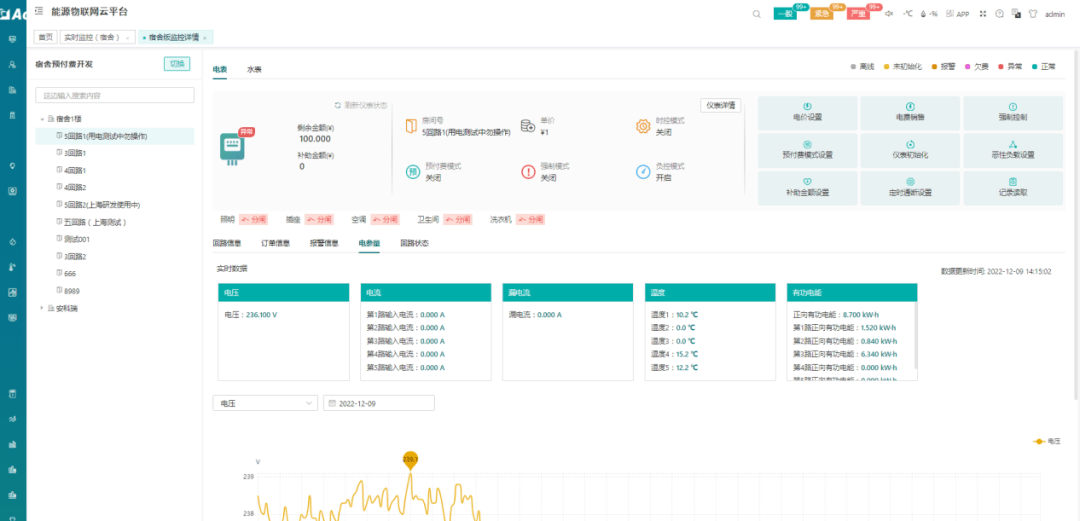
Task: Click the document lock icon in header
Action: coord(1016,14)
